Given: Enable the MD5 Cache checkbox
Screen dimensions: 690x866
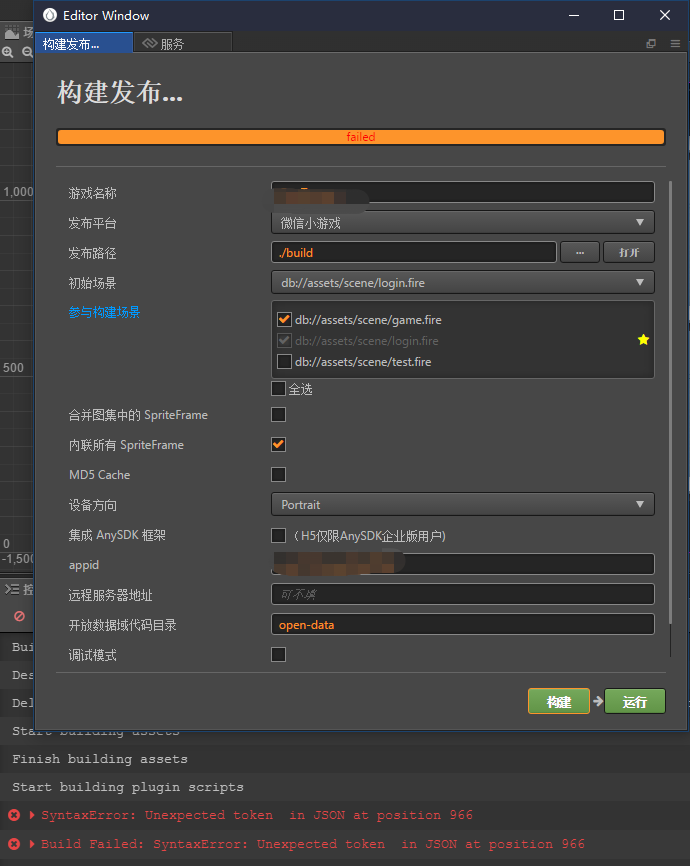Looking at the screenshot, I should [278, 474].
